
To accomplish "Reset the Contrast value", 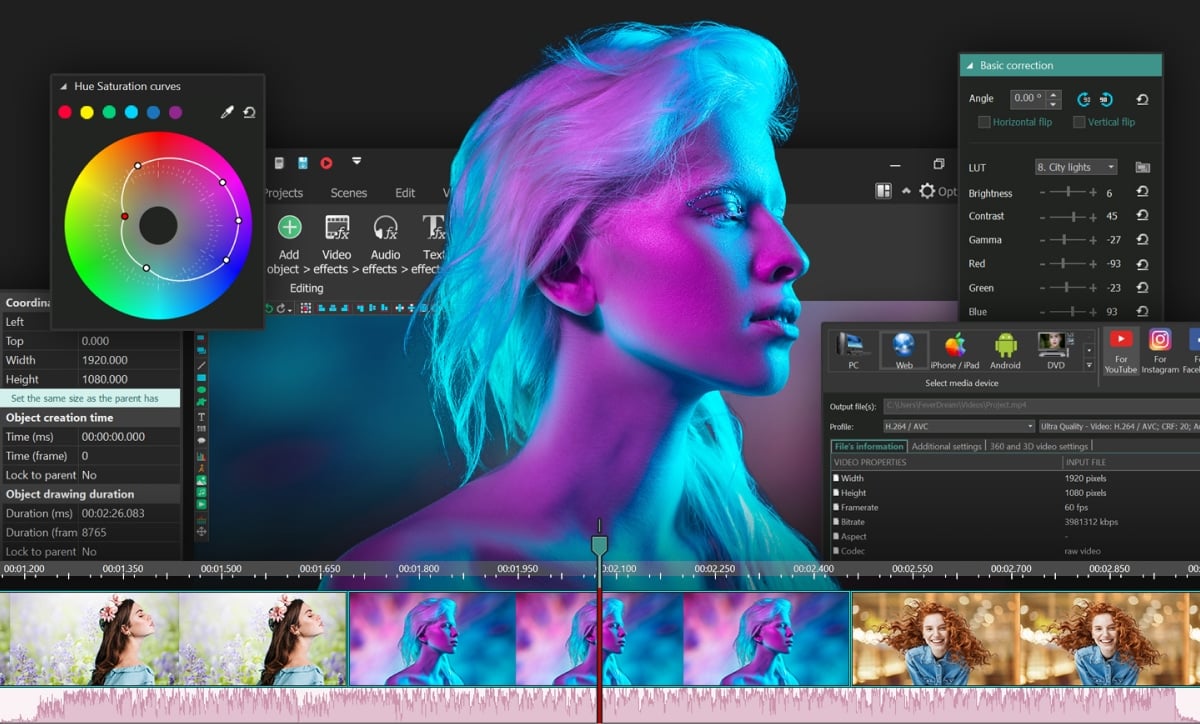I will 1142,216.
